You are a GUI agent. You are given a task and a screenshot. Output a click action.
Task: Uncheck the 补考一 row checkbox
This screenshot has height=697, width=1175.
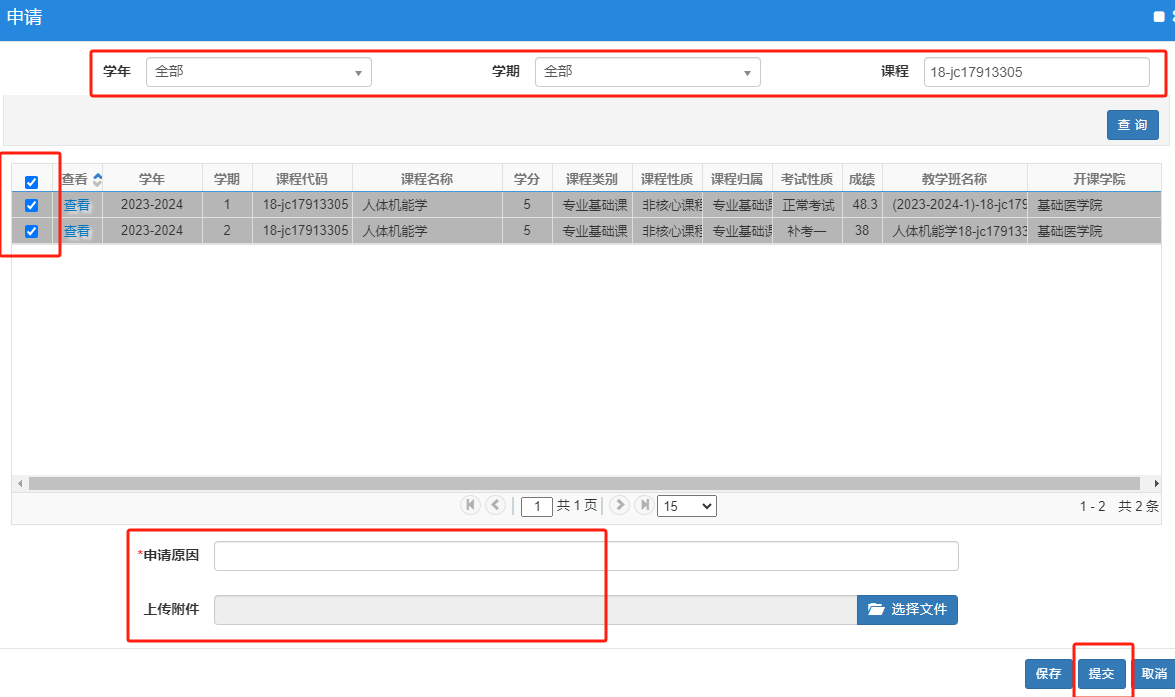[31, 231]
